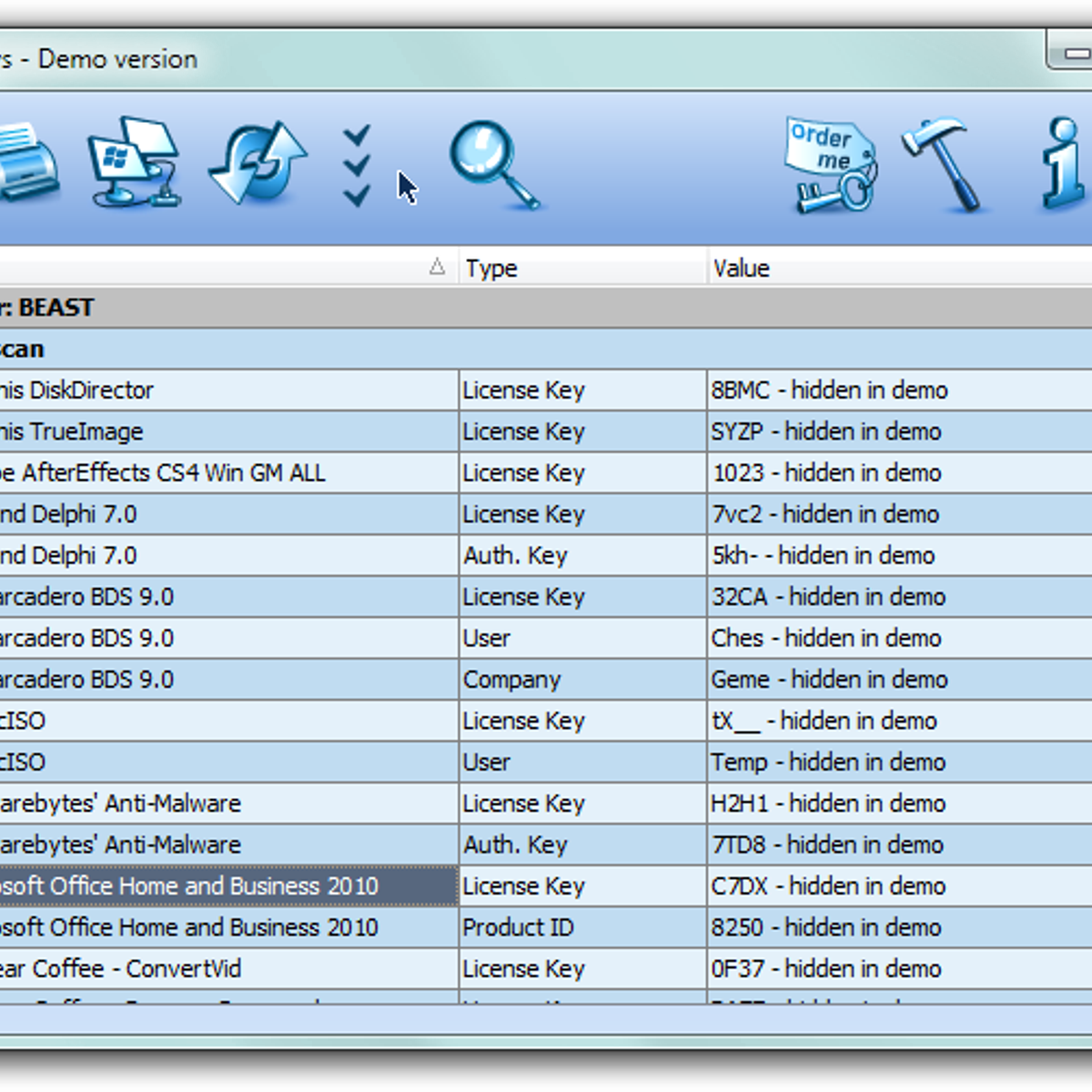The width and height of the screenshot is (1092, 1092).
Task: Click the value 'Temp - hidden in demo'
Action: [x=828, y=762]
